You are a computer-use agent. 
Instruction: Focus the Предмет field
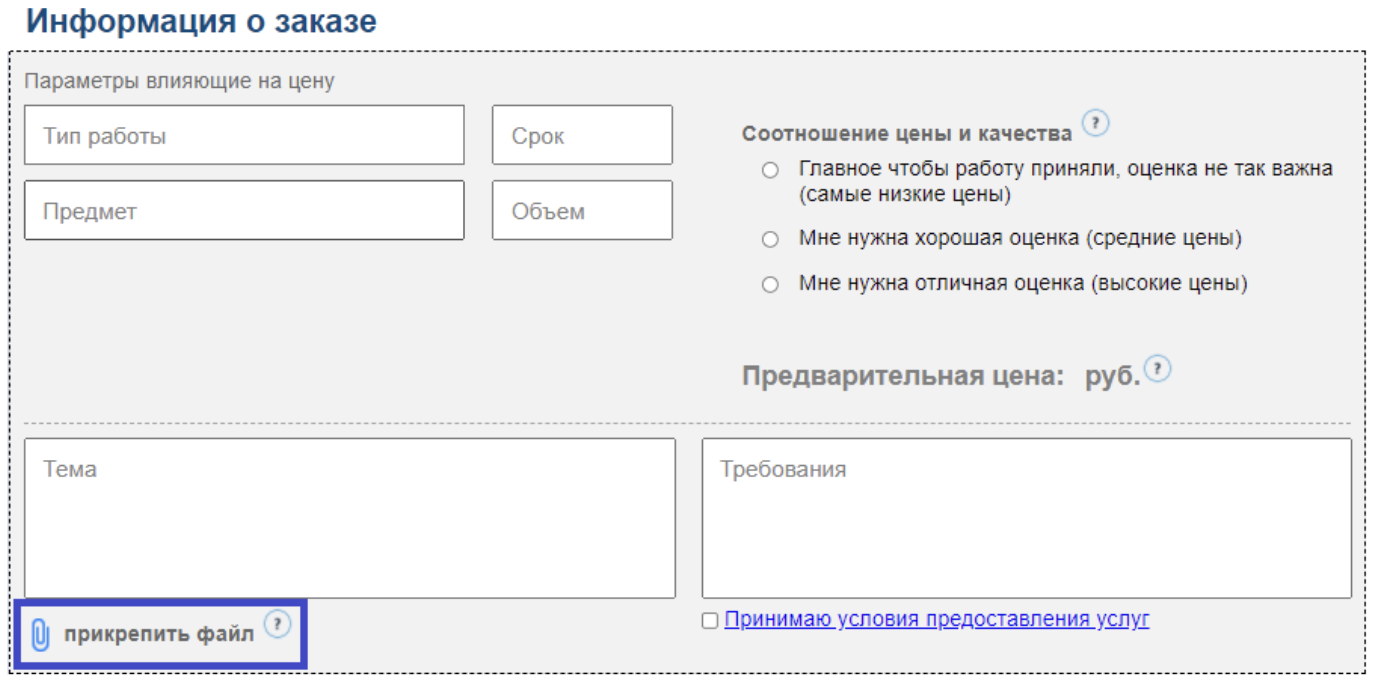244,210
